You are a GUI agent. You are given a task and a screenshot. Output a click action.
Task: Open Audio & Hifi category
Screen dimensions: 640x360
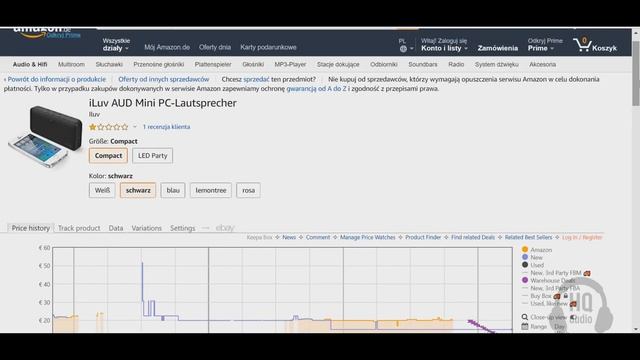click(x=30, y=64)
